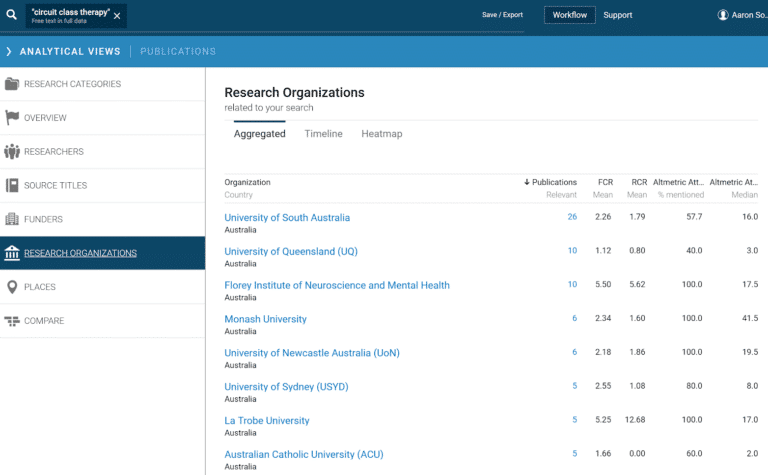This screenshot has height=475, width=768.
Task: Open the Researchers view
Action: point(102,151)
